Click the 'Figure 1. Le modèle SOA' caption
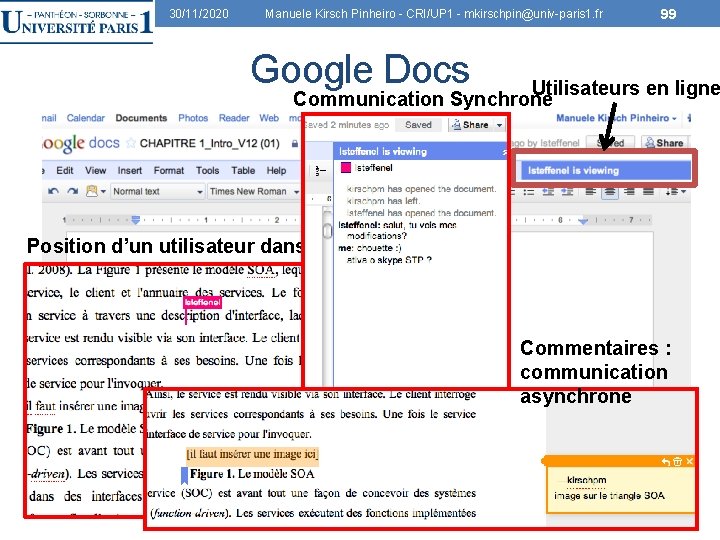Viewport: 720px width, 540px height. (x=252, y=474)
